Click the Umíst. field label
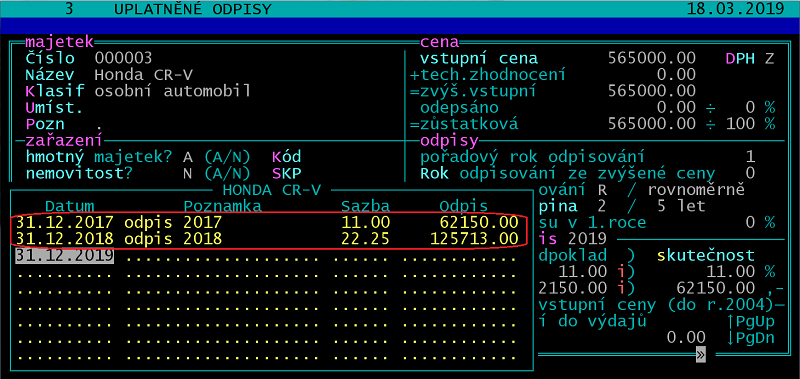The width and height of the screenshot is (800, 379). tap(54, 108)
